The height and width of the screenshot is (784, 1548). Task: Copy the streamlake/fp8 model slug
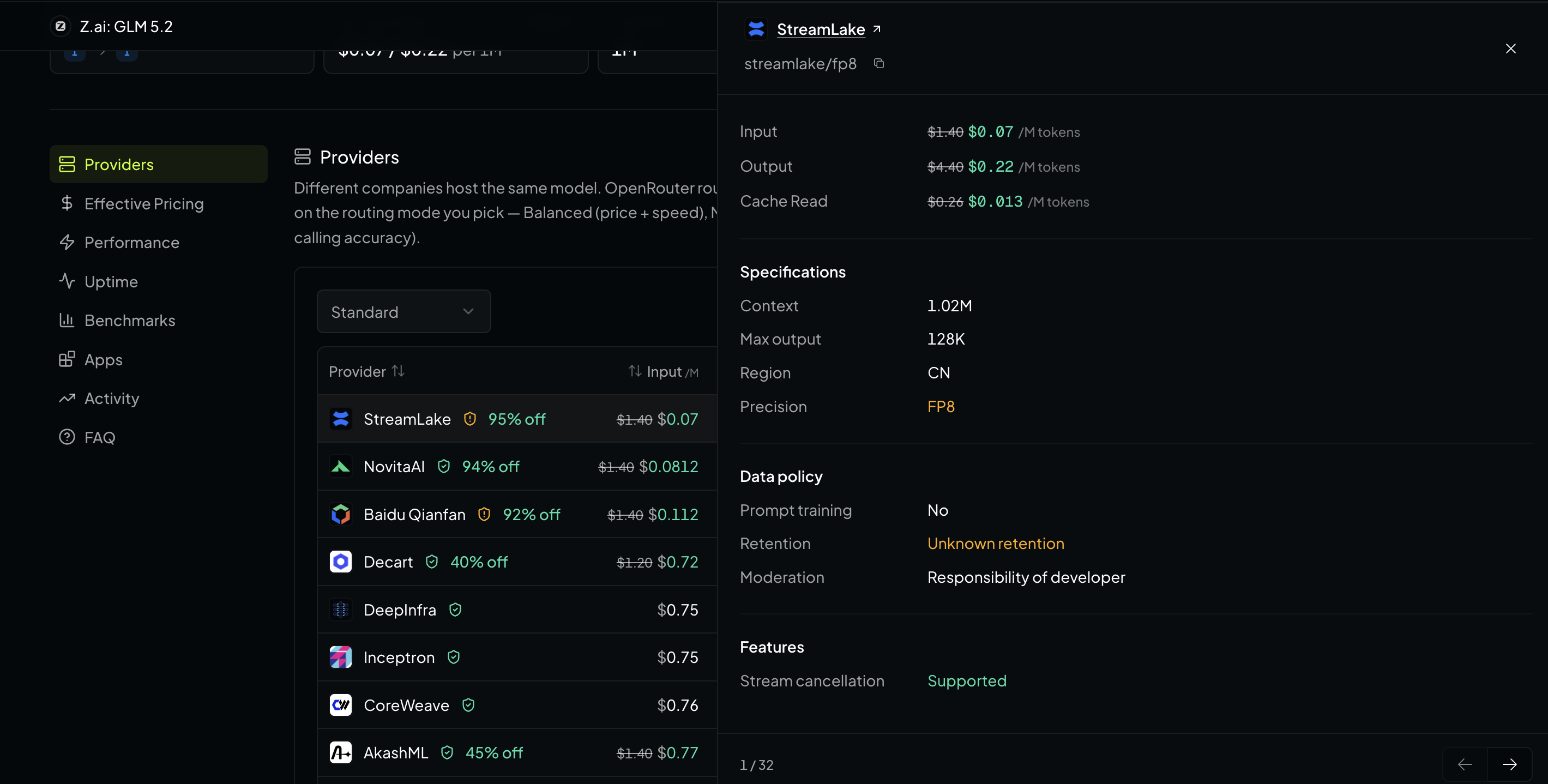[878, 64]
